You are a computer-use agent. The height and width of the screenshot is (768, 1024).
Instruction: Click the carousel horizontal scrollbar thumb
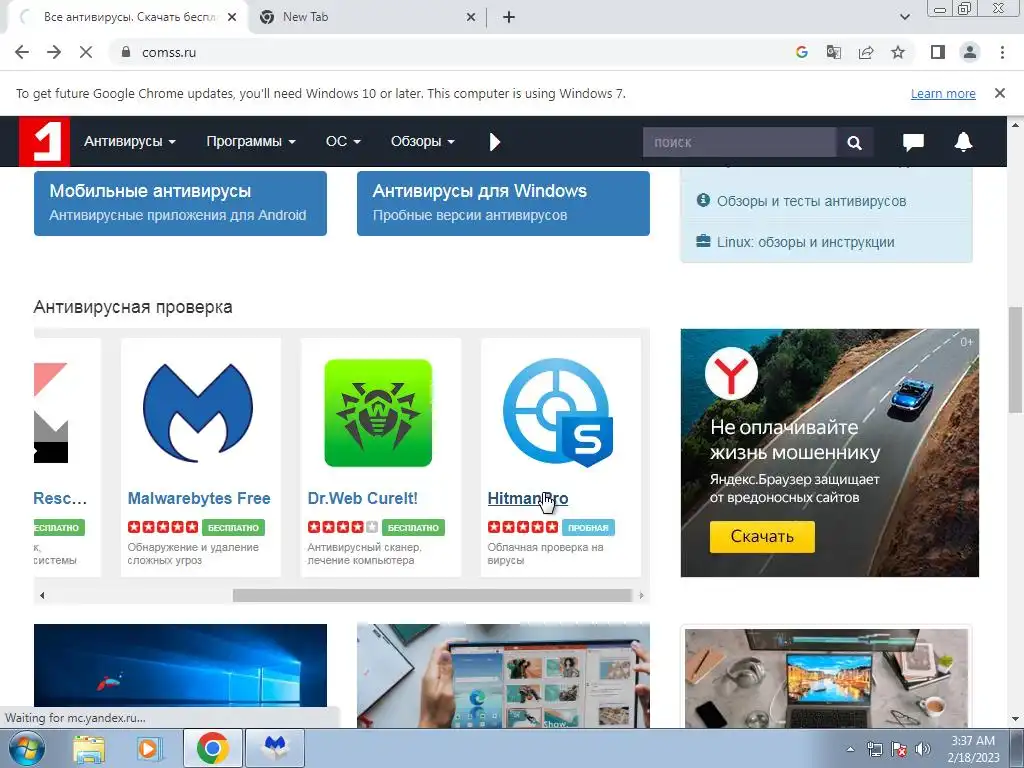click(x=432, y=596)
